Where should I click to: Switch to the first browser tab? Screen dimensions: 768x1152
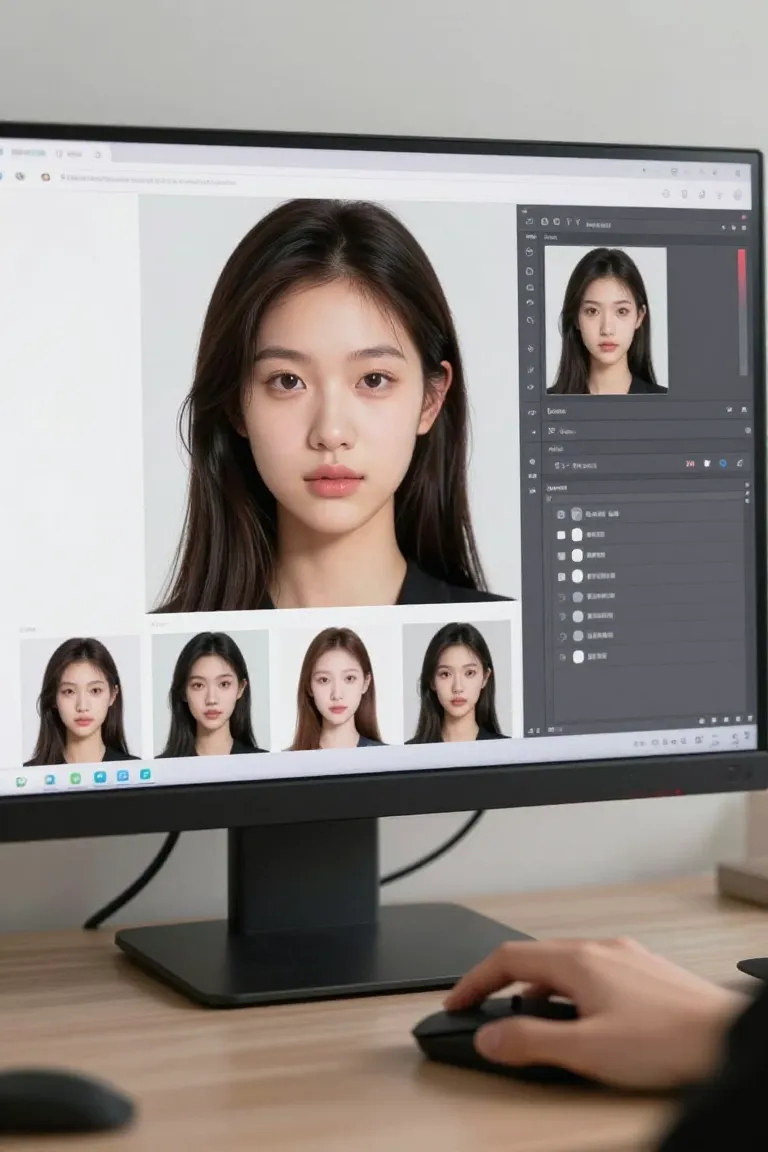pyautogui.click(x=26, y=153)
